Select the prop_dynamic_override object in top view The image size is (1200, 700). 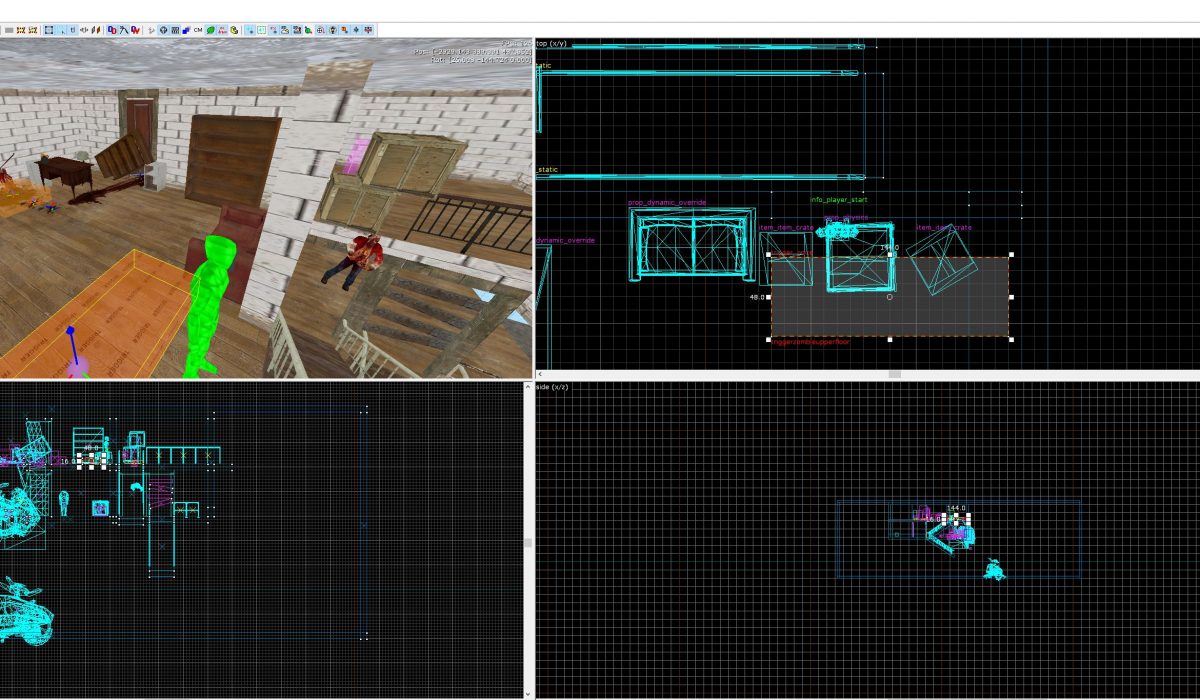[x=692, y=243]
